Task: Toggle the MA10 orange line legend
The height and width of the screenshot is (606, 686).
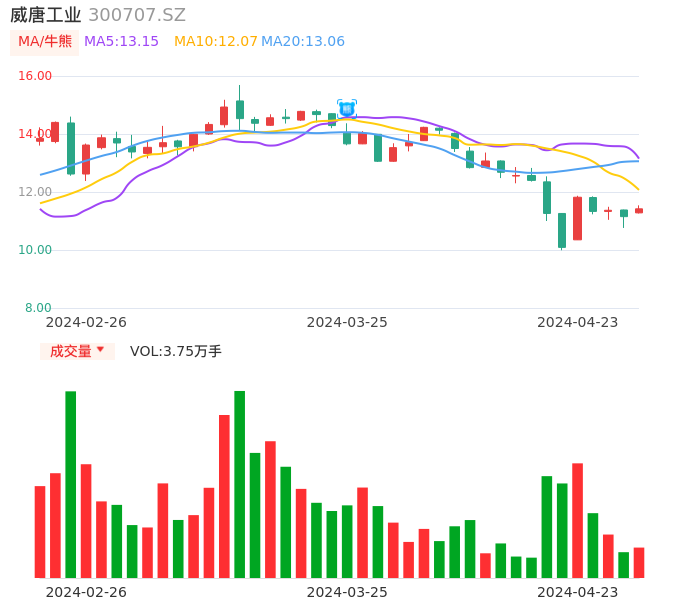Action: (x=216, y=42)
